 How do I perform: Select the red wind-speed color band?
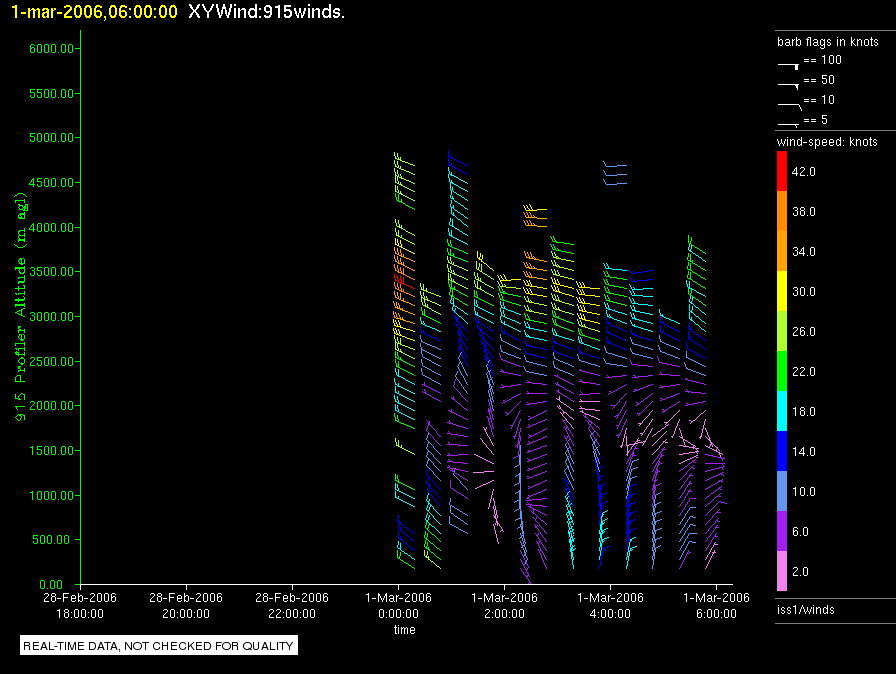point(783,171)
